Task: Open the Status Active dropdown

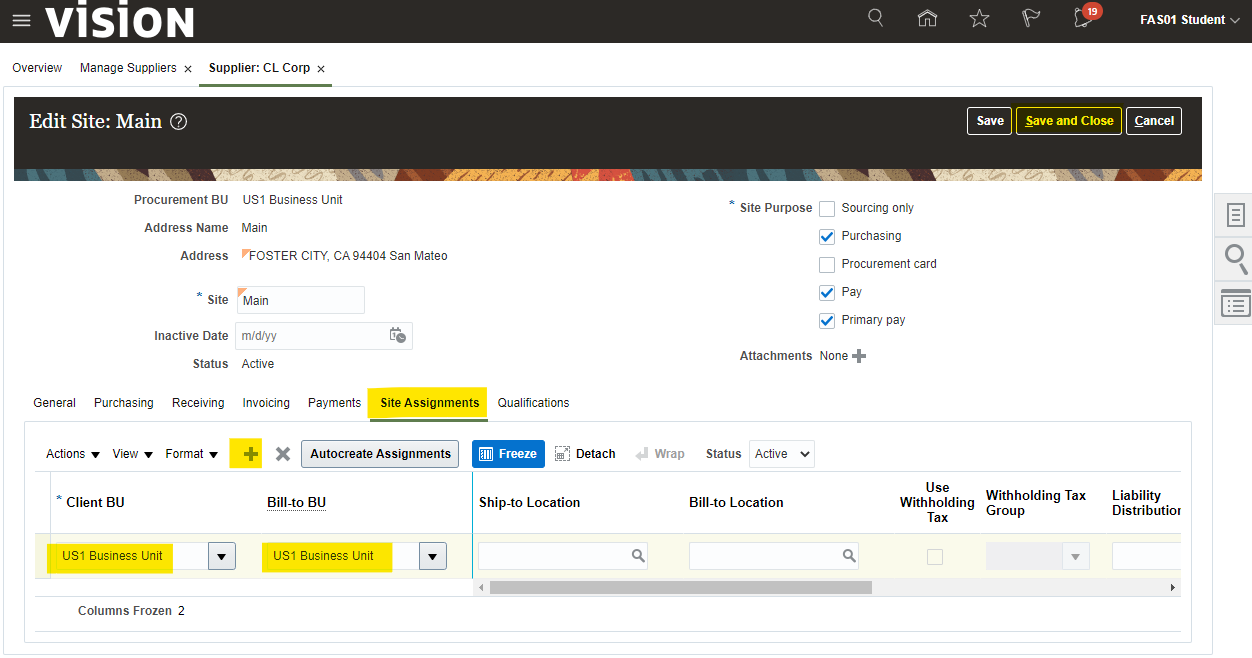Action: pos(783,454)
